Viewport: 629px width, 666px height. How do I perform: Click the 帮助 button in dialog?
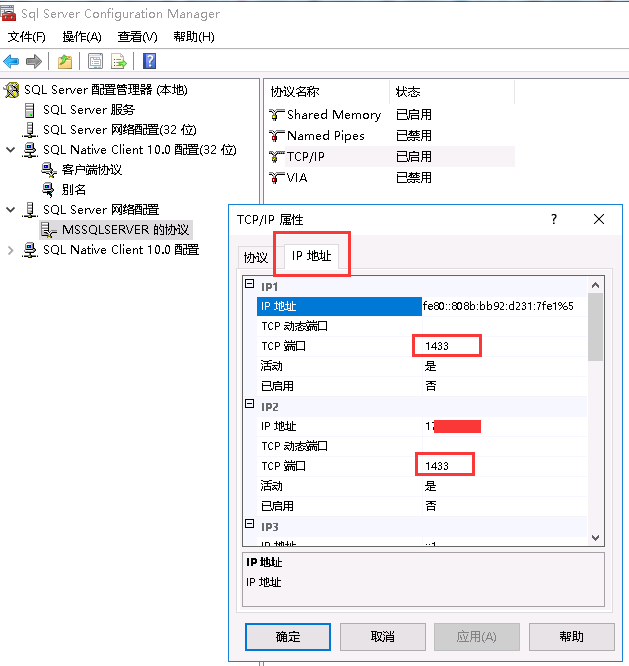coord(572,637)
